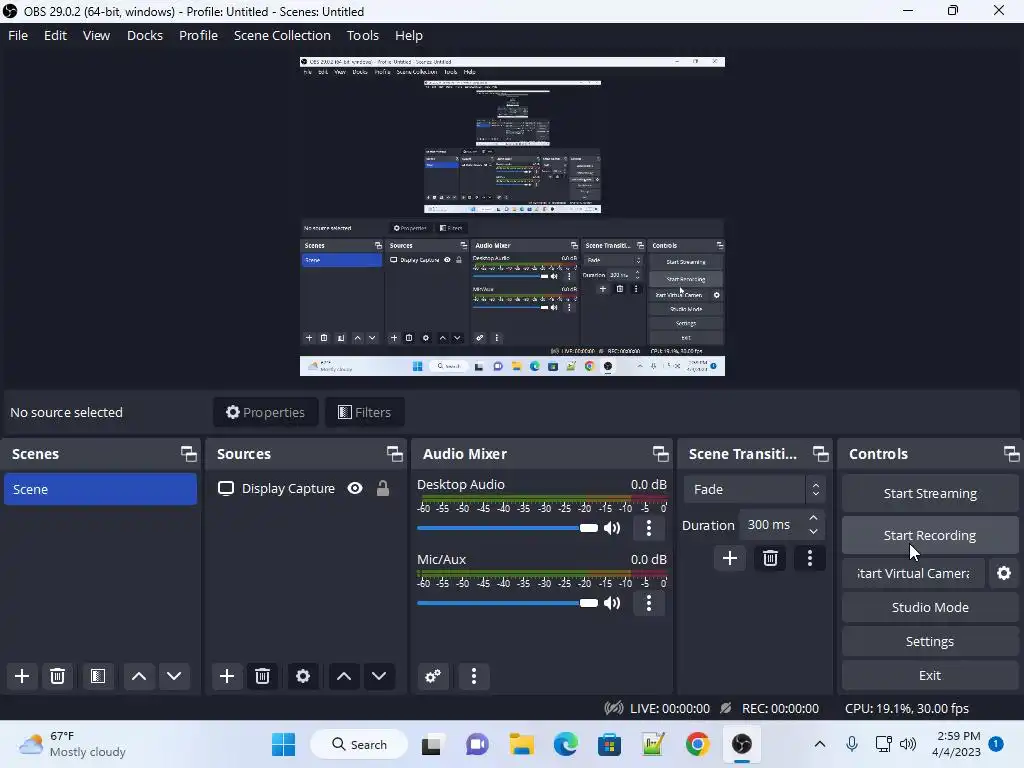
Task: Adjust the Desktop Audio volume slider
Action: point(507,528)
